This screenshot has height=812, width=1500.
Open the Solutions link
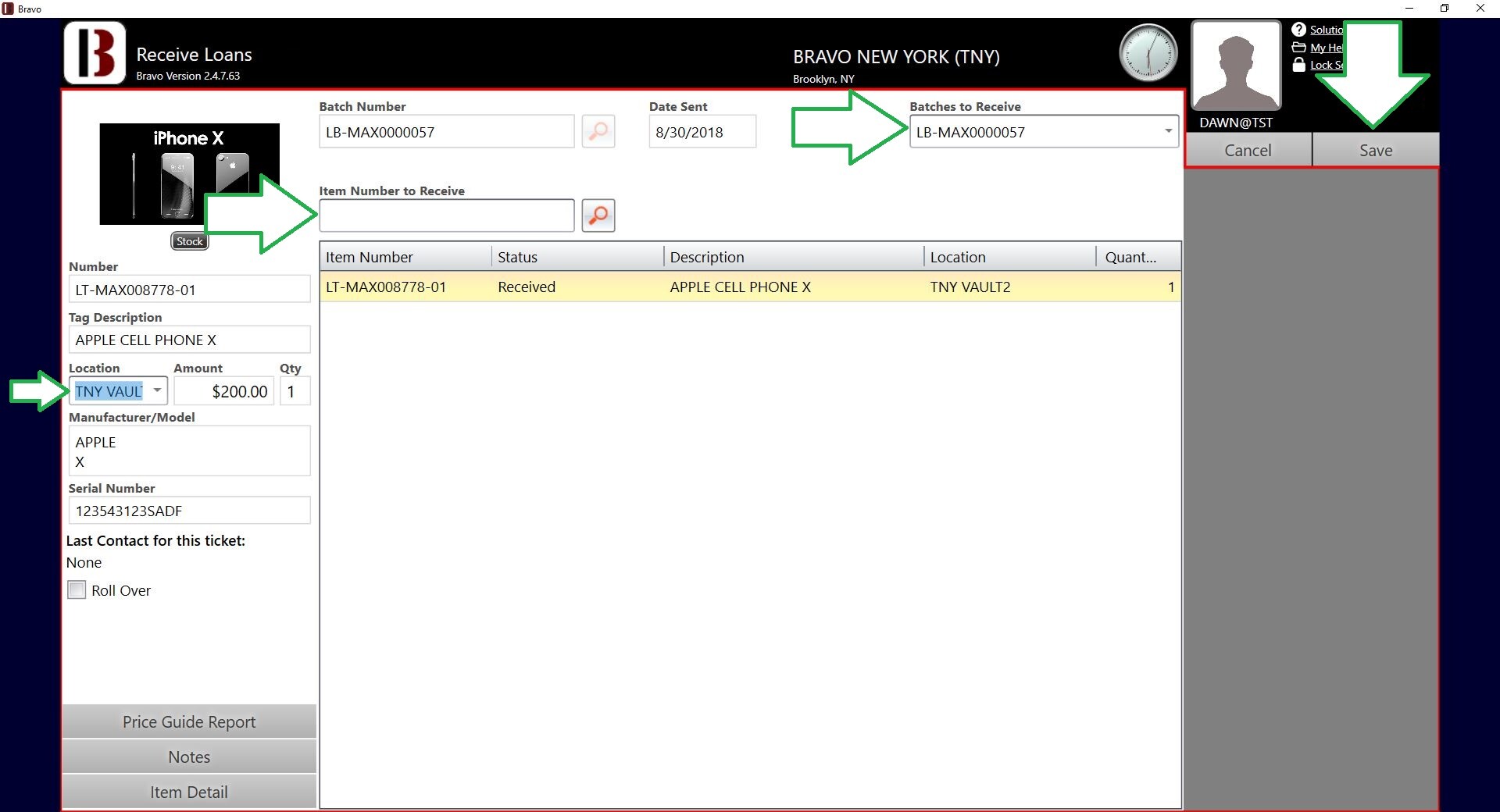pyautogui.click(x=1327, y=30)
